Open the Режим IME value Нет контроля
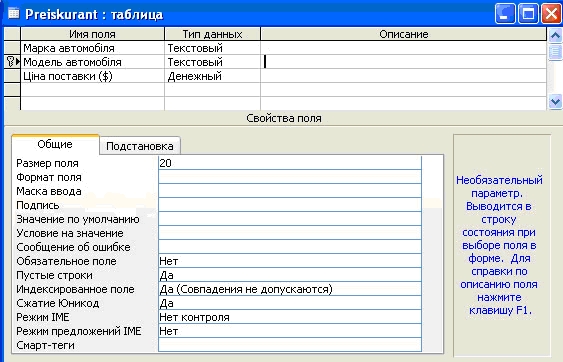 point(290,317)
